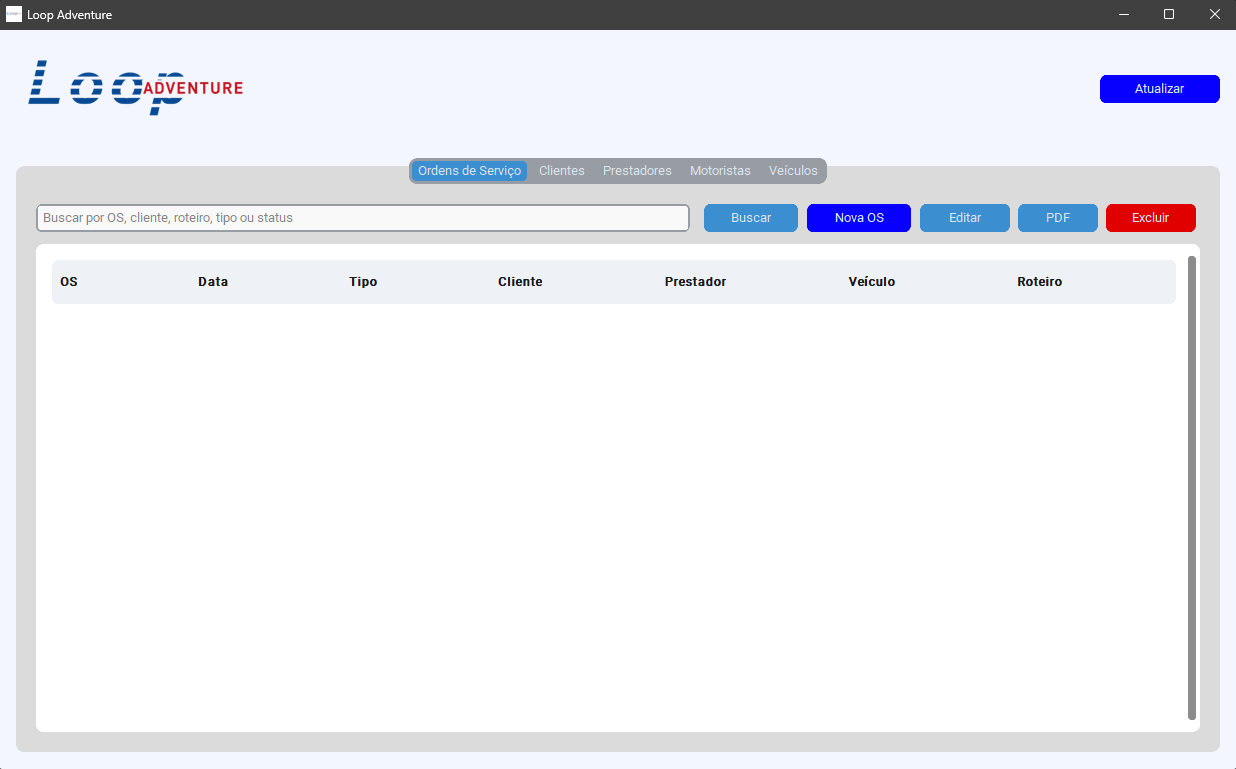Create a new order with Nova OS
This screenshot has height=769, width=1236.
click(x=859, y=218)
